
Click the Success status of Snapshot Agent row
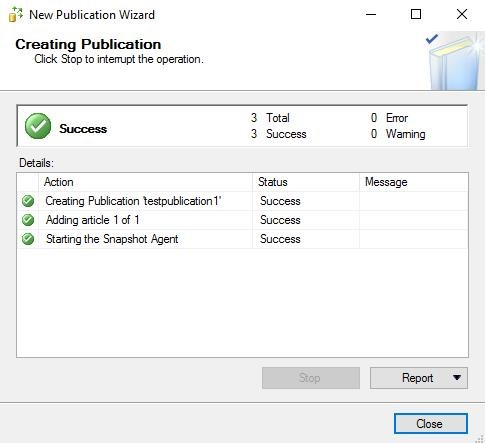(280, 239)
